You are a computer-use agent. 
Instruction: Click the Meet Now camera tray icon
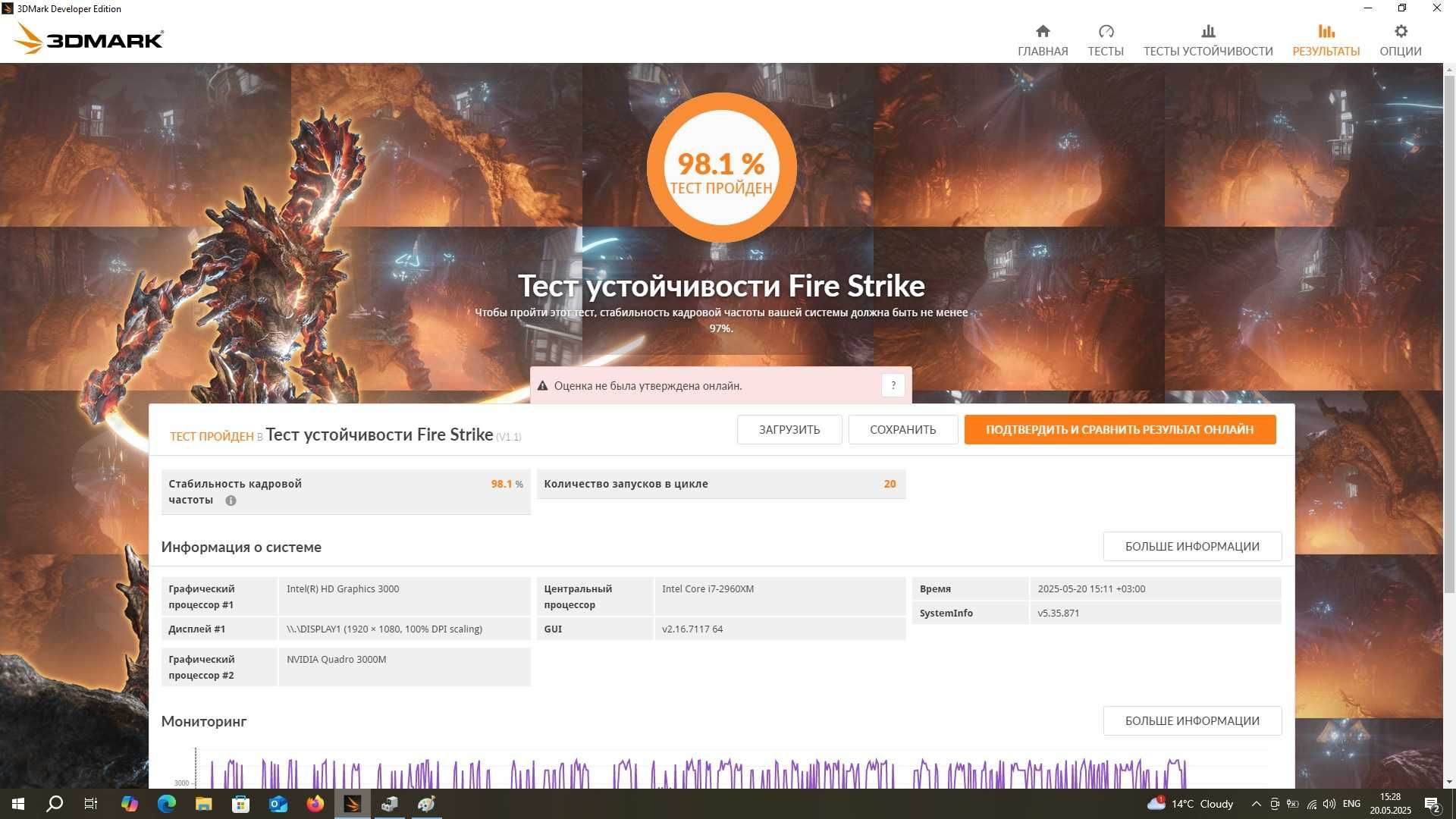(1275, 804)
